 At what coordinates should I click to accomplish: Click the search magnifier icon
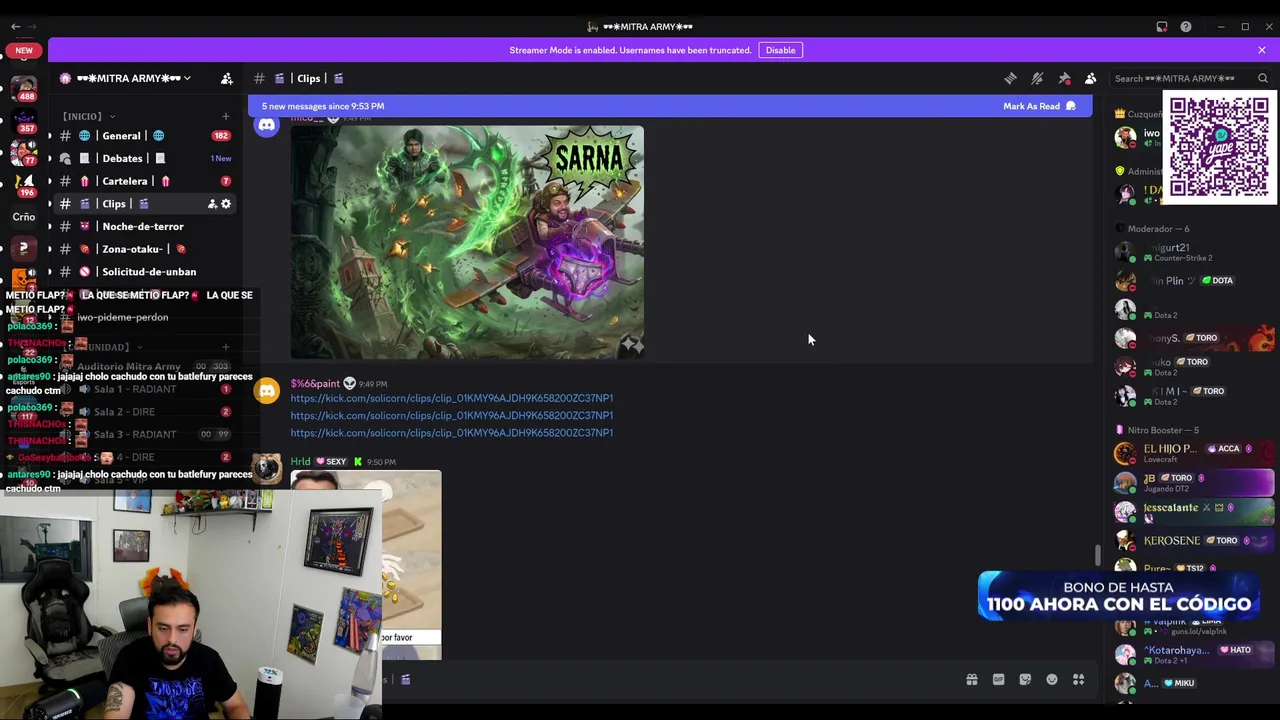pos(1263,78)
